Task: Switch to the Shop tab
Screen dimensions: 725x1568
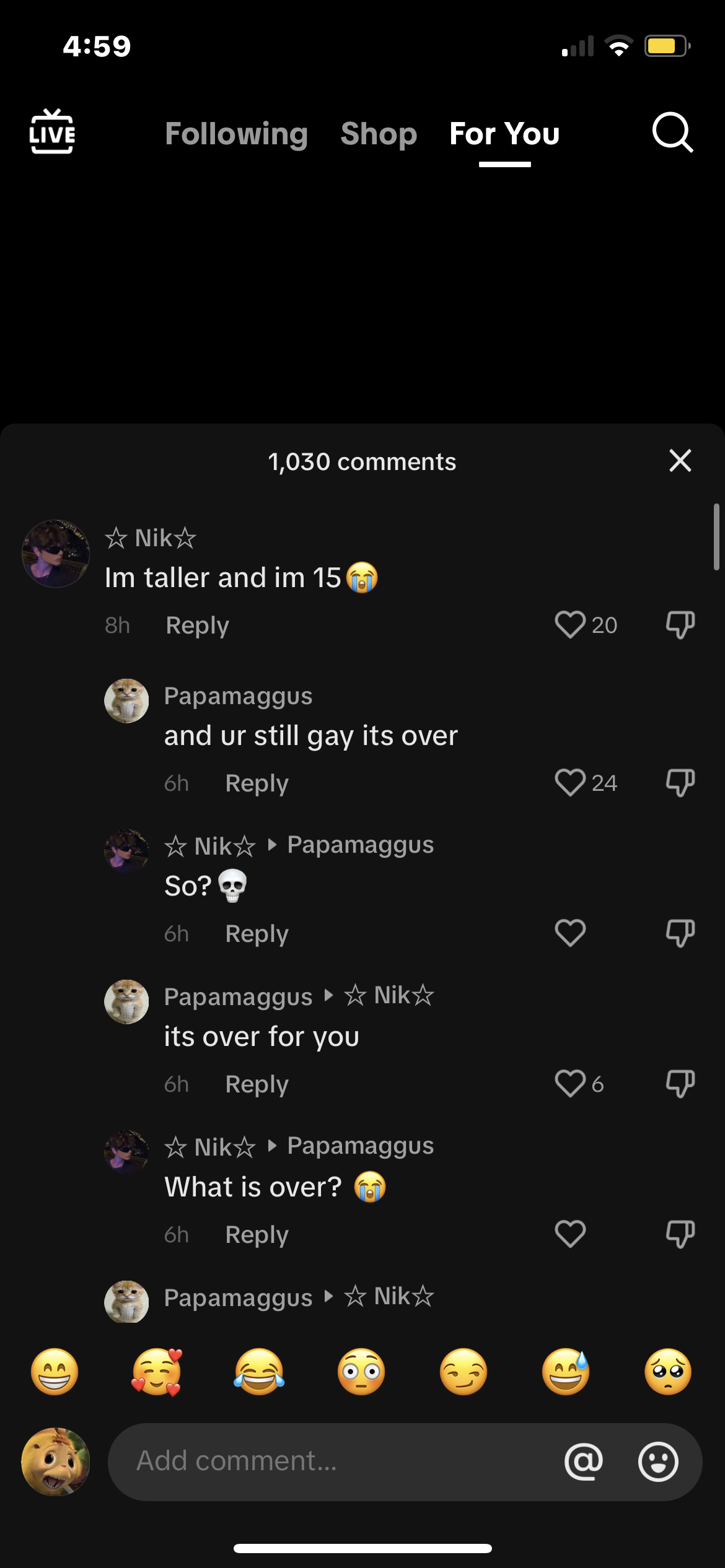Action: coord(379,134)
